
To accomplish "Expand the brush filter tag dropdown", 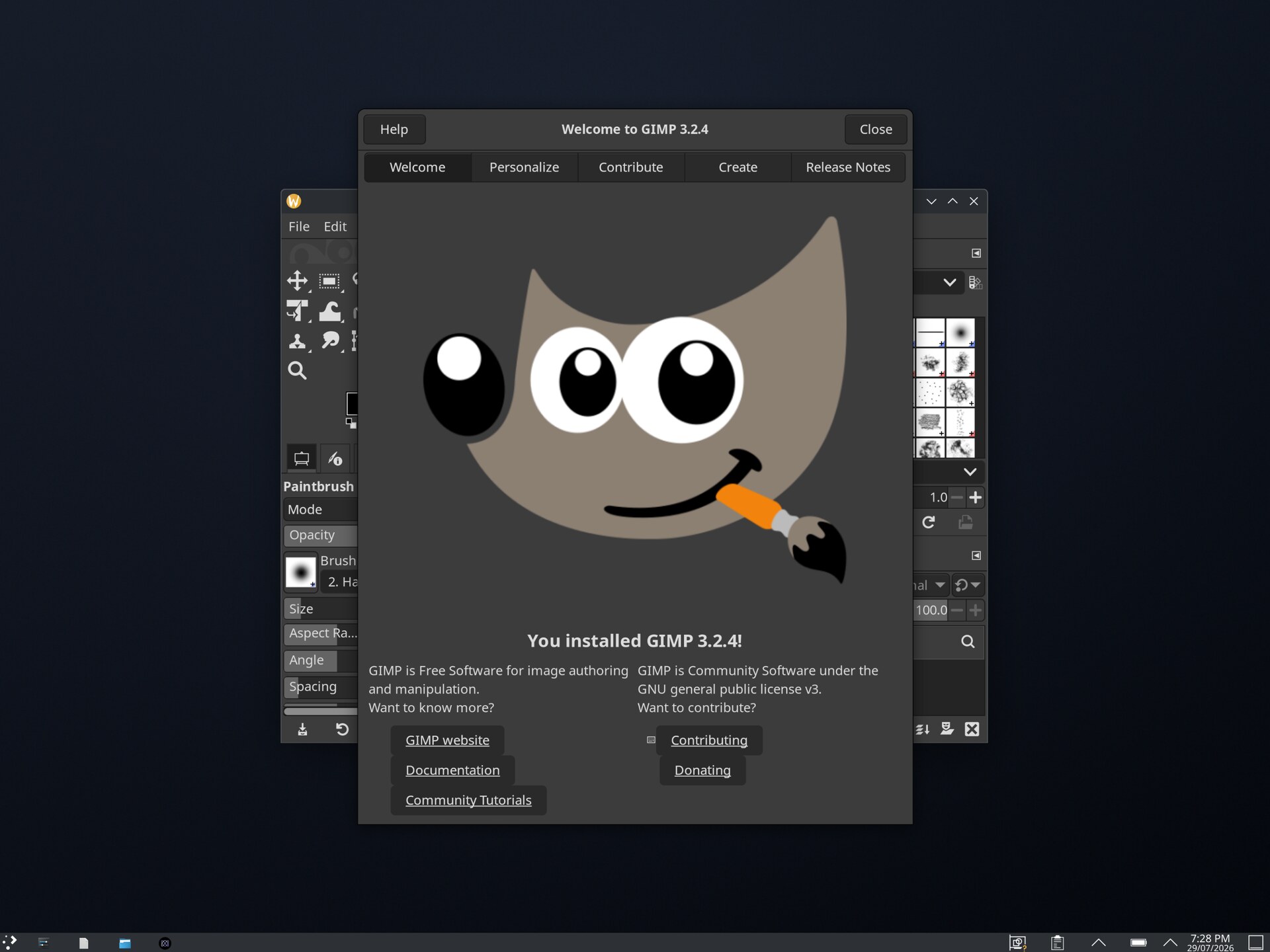I will click(949, 282).
